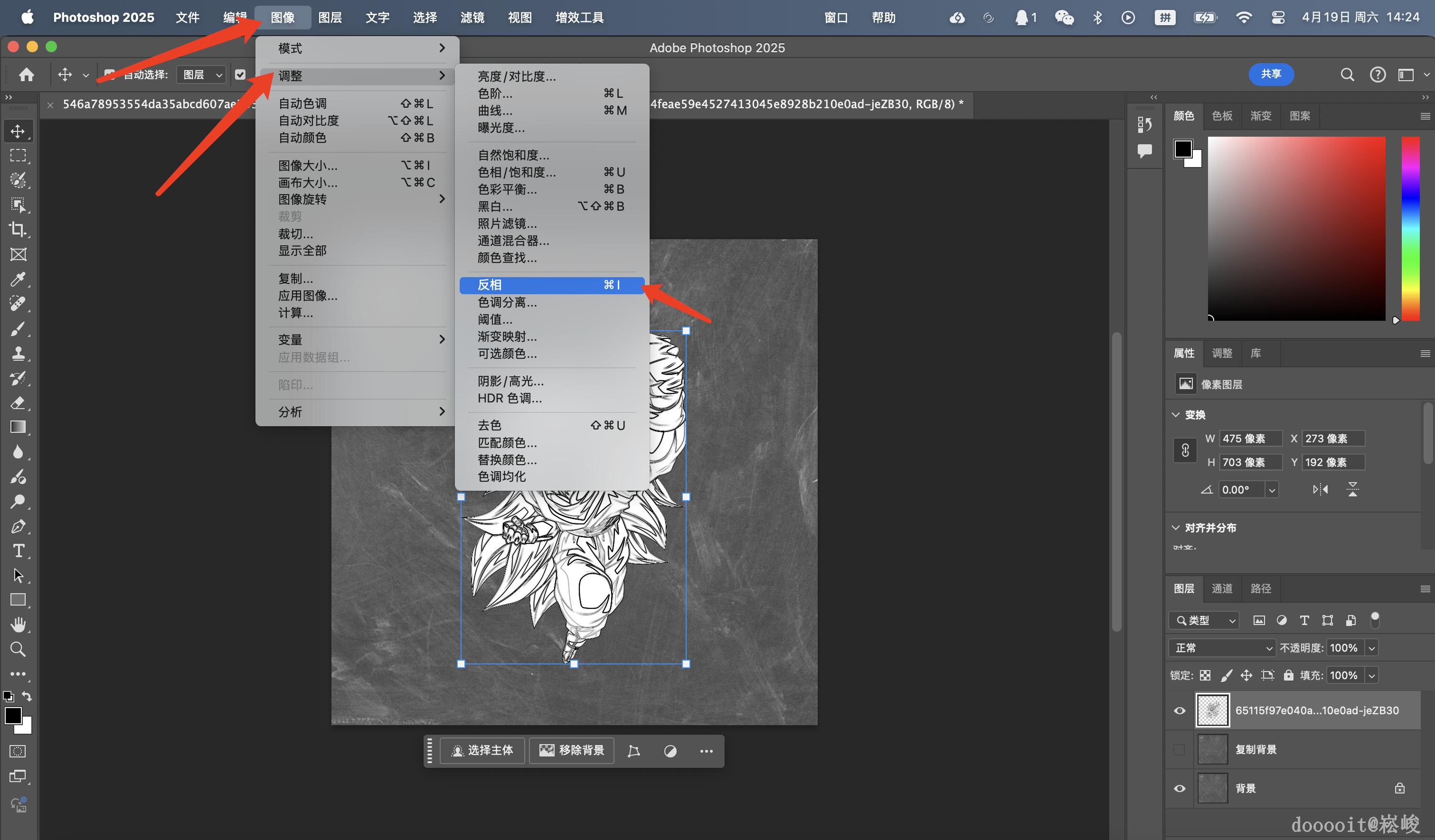Click the rainbow hue slider strip

click(x=1410, y=228)
